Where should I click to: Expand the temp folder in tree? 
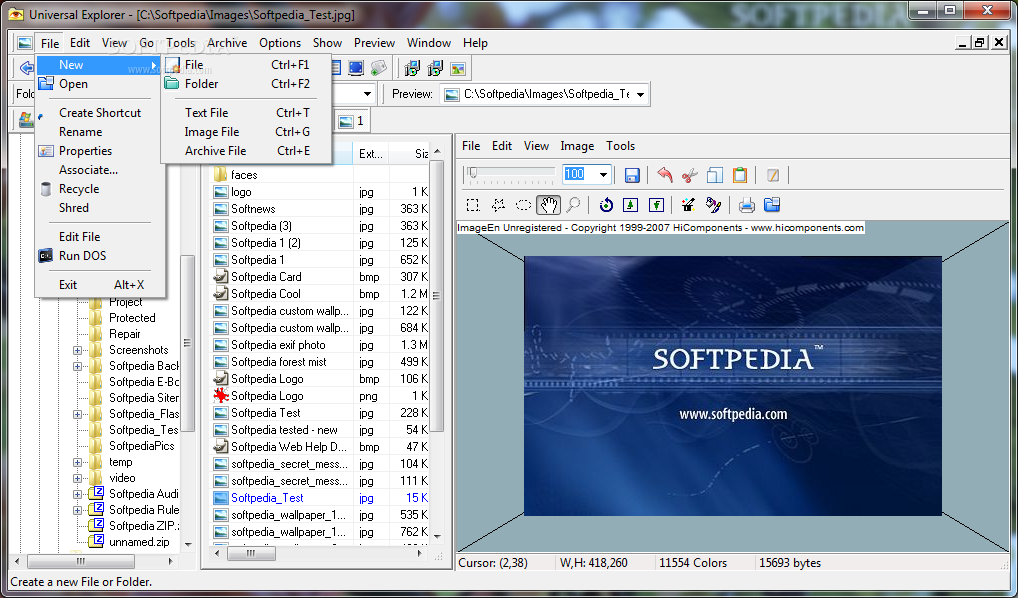pos(77,462)
